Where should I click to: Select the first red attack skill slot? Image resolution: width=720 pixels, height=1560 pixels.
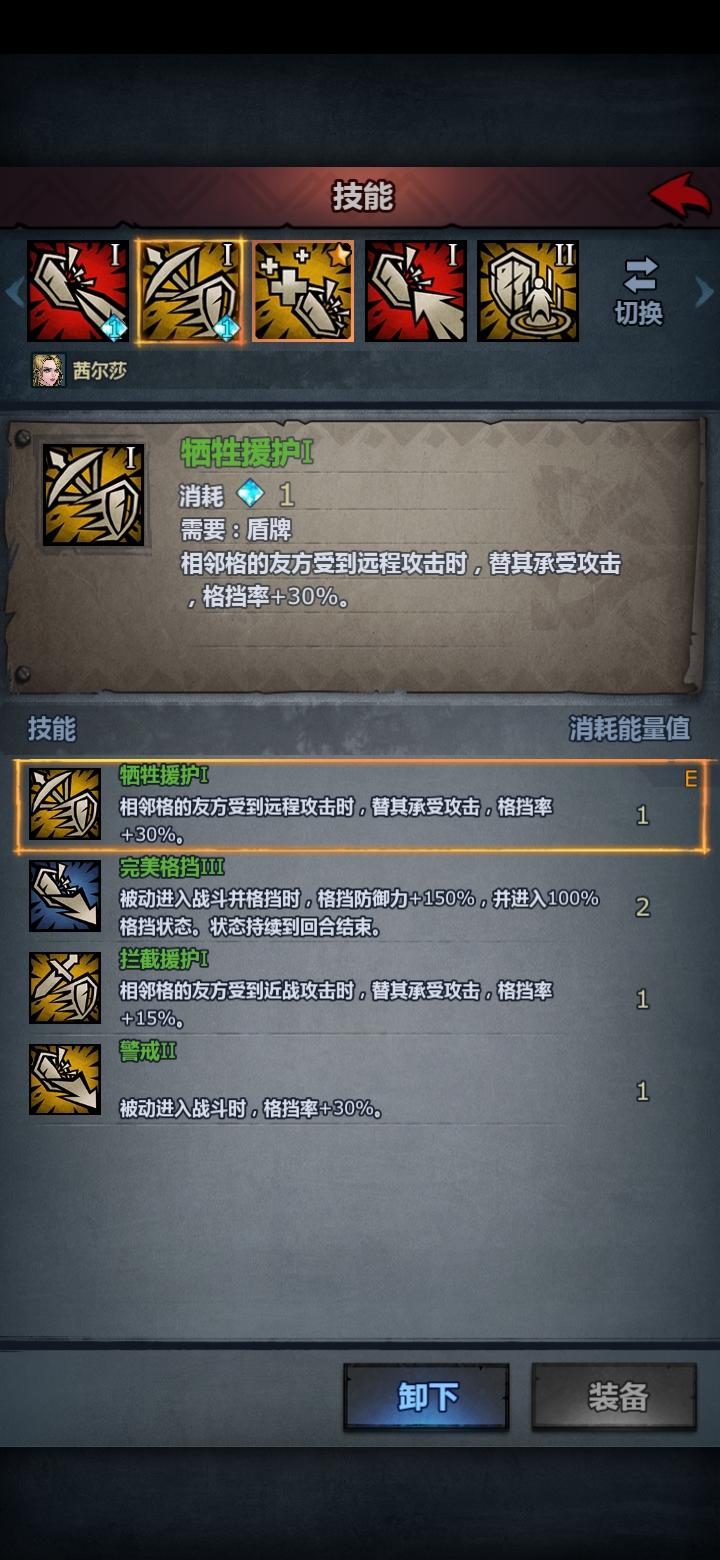click(x=78, y=291)
